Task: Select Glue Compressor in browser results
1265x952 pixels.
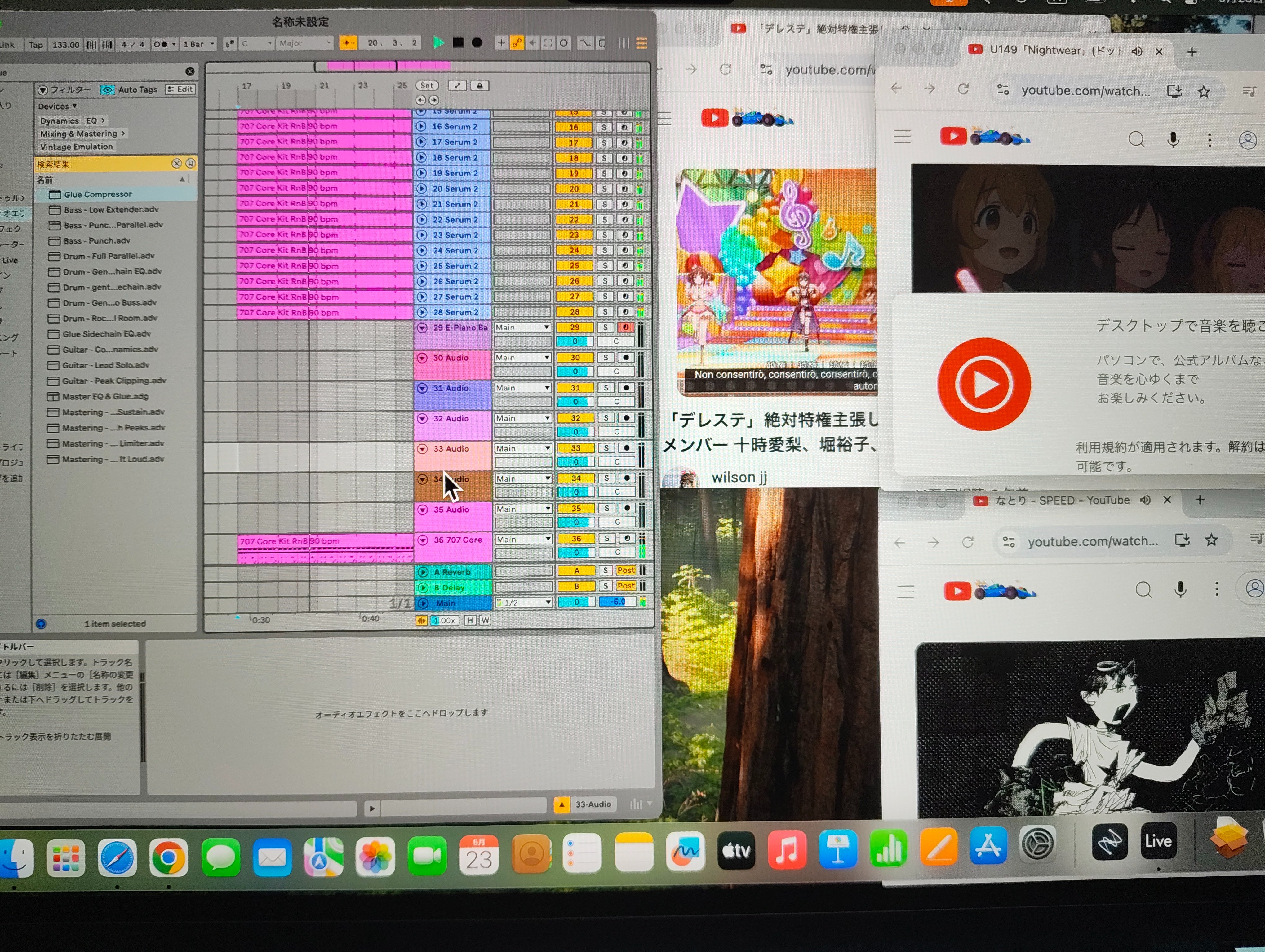Action: point(98,194)
